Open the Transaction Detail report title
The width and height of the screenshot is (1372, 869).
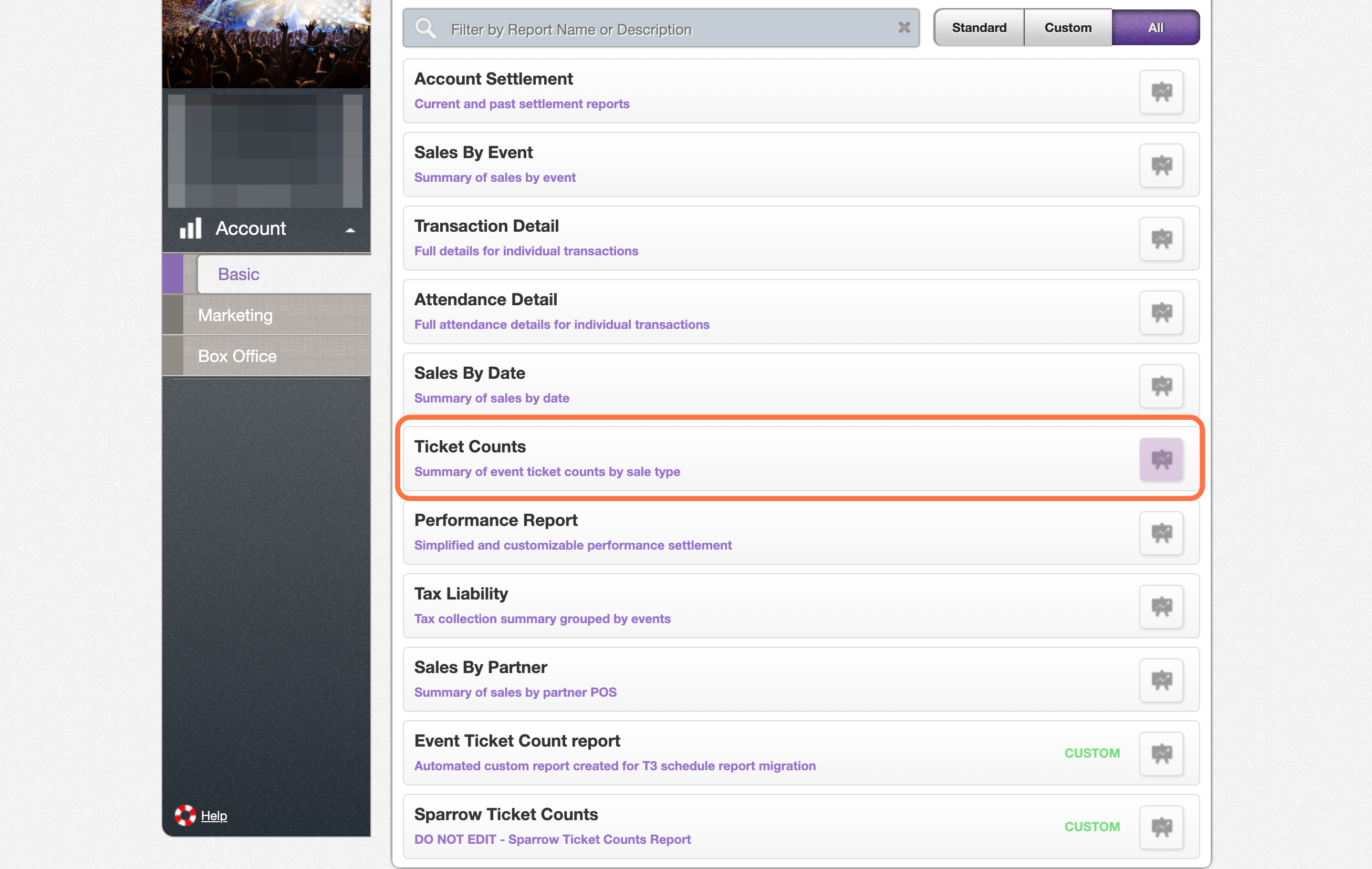click(x=486, y=225)
